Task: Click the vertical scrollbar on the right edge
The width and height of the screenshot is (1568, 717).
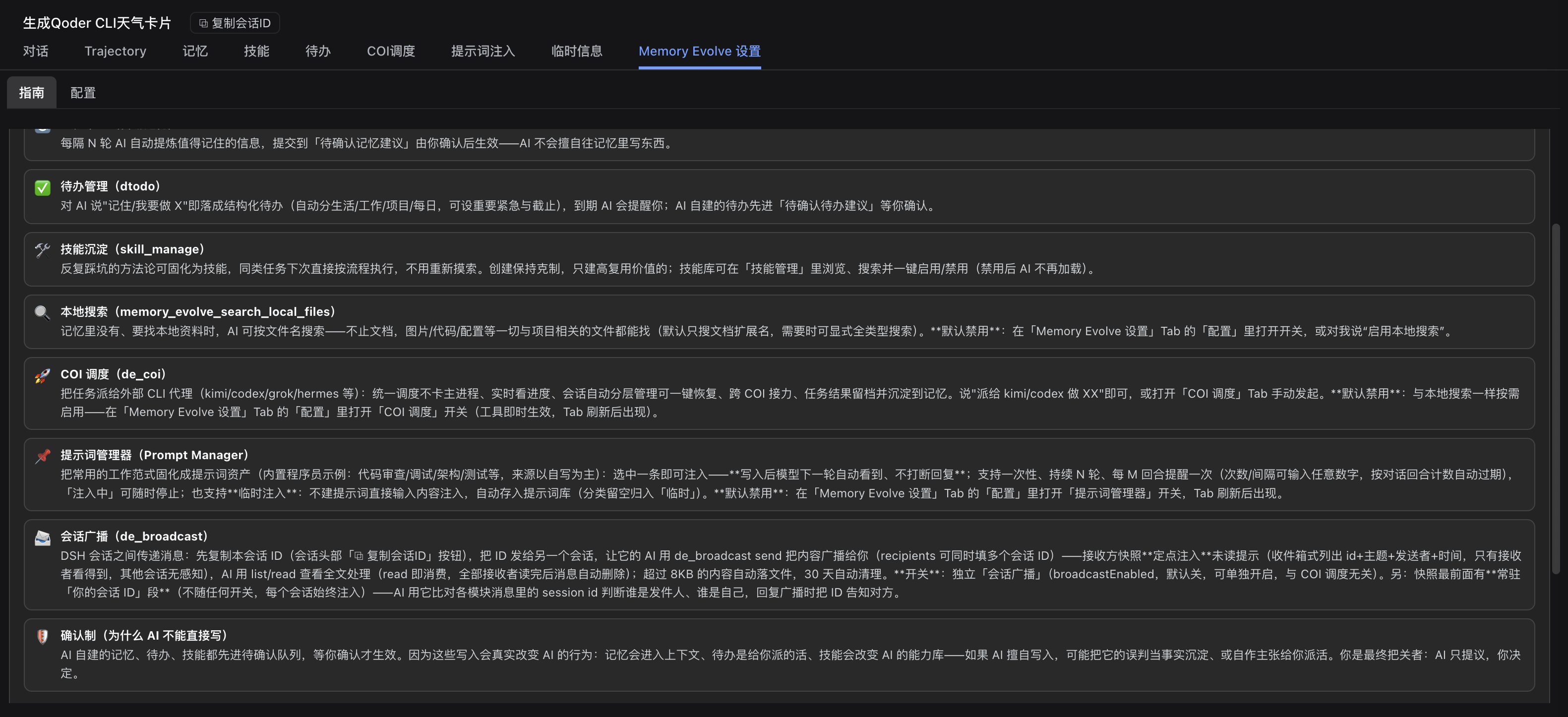Action: click(1555, 399)
